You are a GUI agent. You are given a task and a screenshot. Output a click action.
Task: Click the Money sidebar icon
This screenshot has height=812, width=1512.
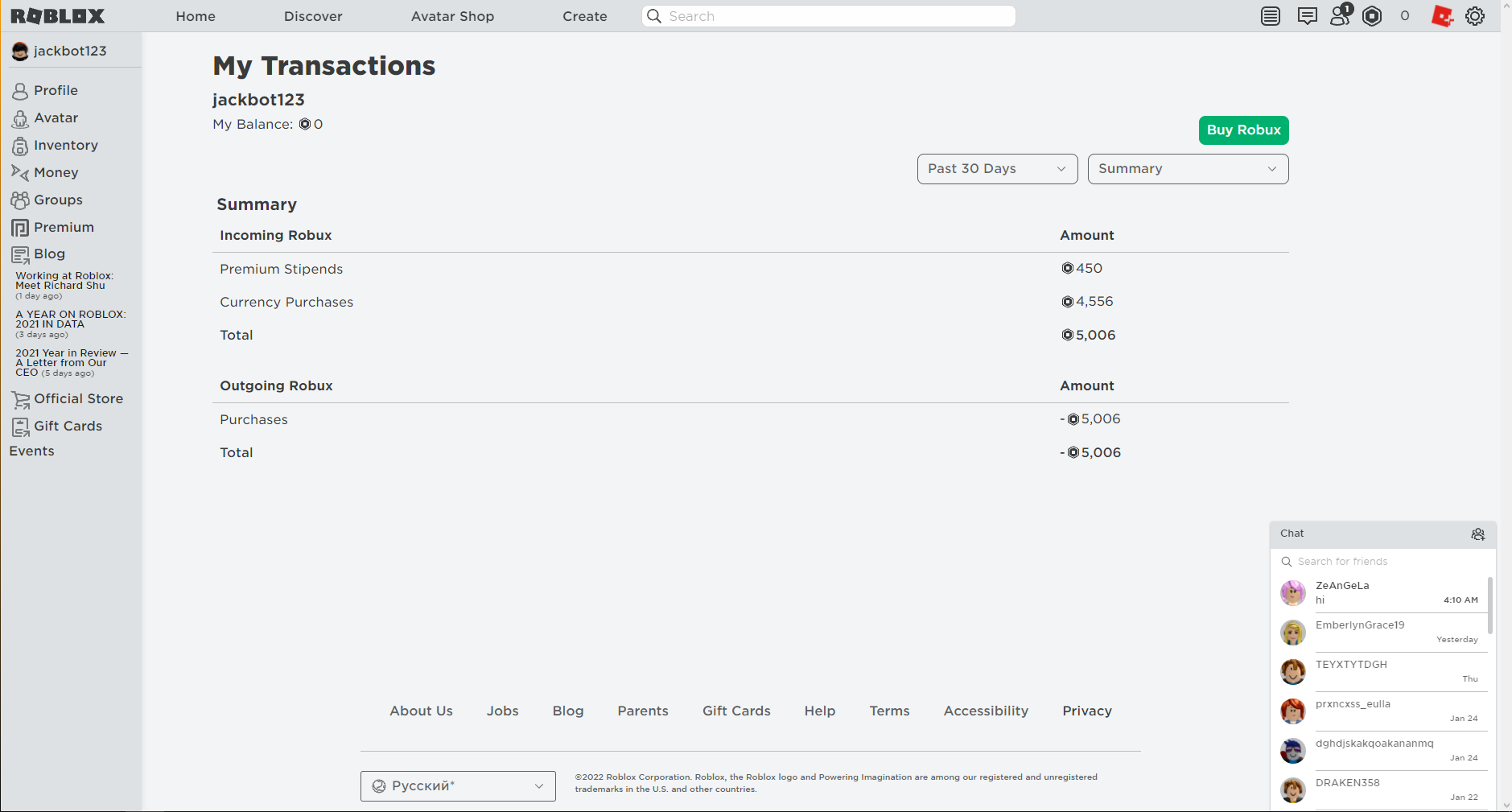coord(20,172)
